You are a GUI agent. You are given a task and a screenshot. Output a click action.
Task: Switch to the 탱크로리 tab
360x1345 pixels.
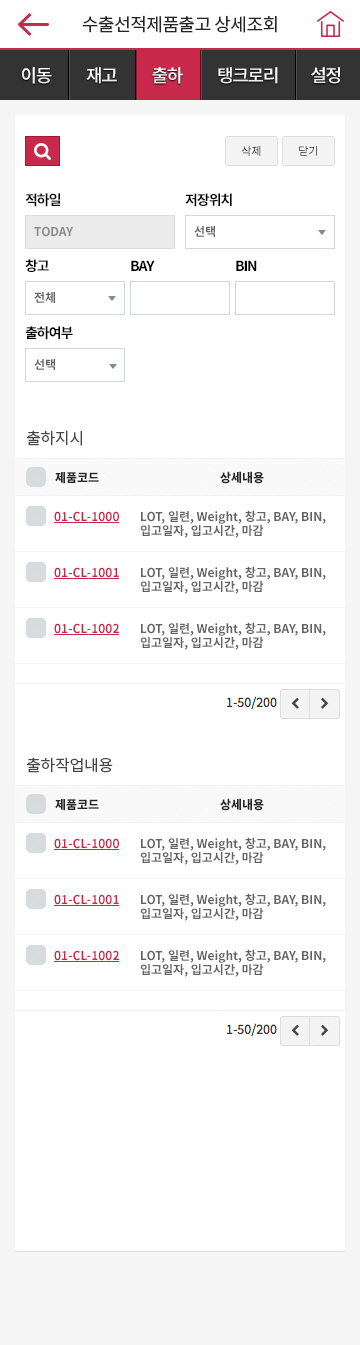pyautogui.click(x=248, y=75)
